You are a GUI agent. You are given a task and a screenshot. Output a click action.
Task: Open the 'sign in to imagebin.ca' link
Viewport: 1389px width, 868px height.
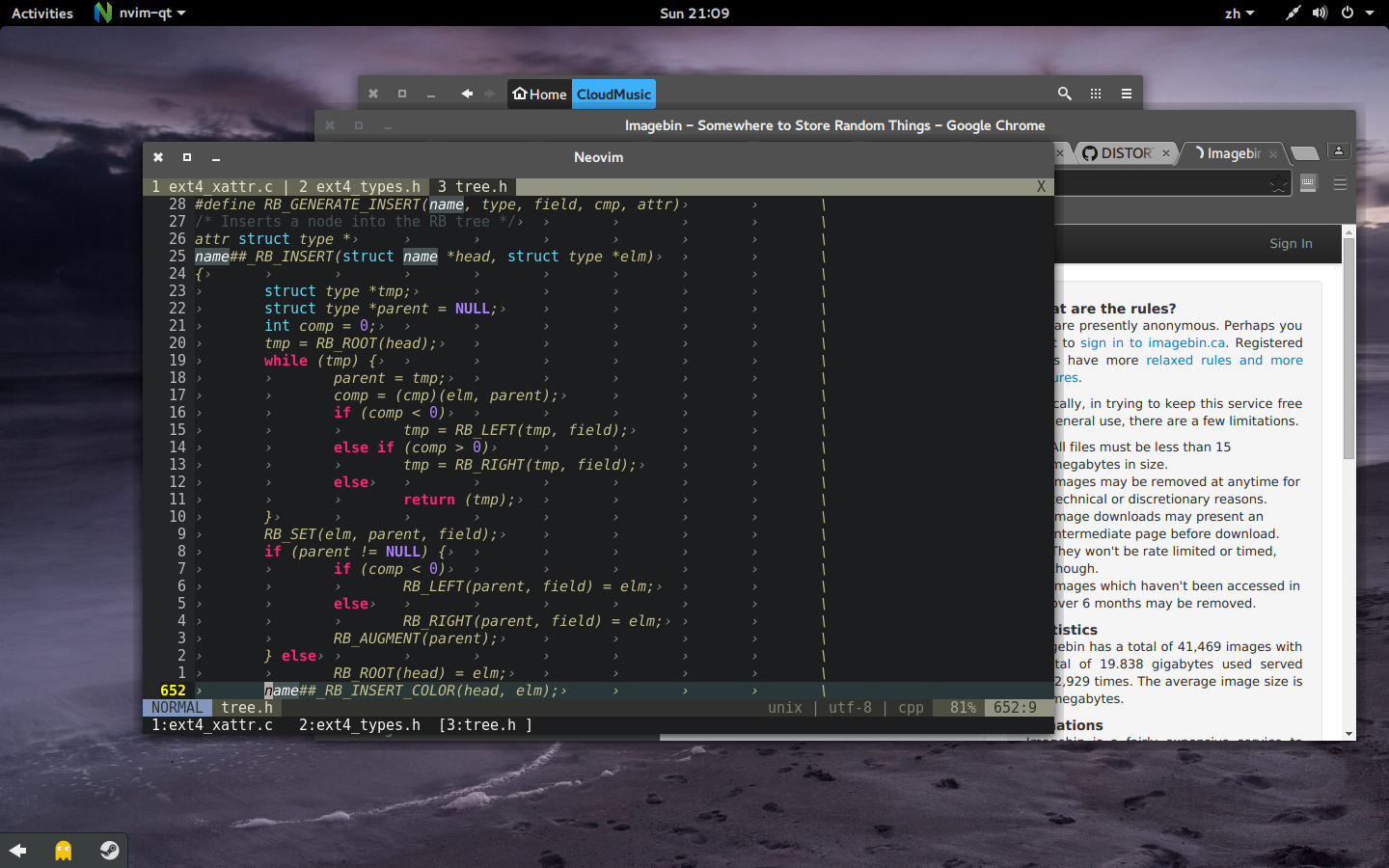[1153, 343]
